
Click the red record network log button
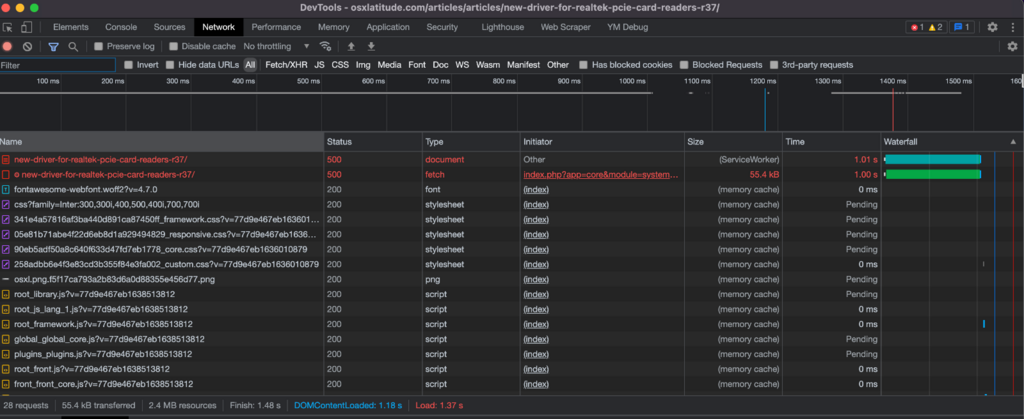(x=8, y=46)
